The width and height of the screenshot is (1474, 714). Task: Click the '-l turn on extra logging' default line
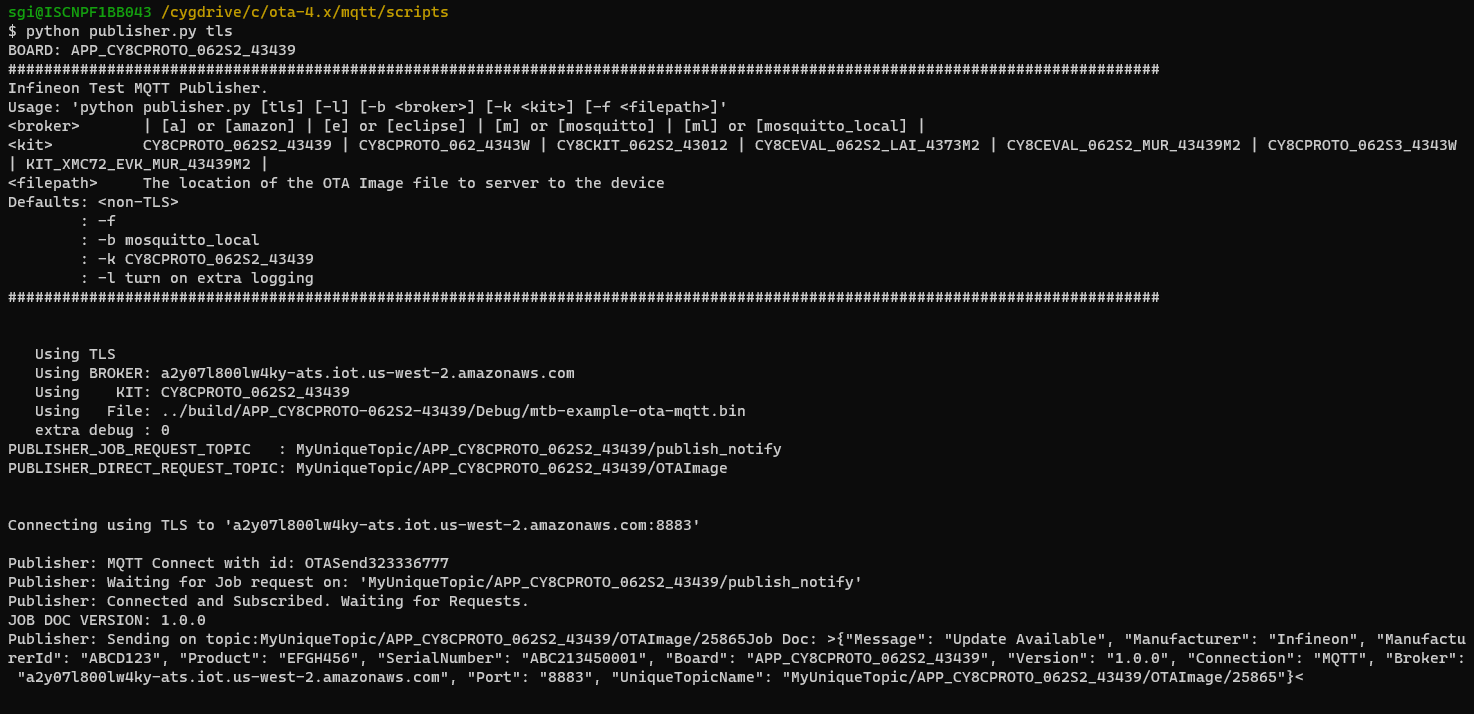[x=197, y=278]
